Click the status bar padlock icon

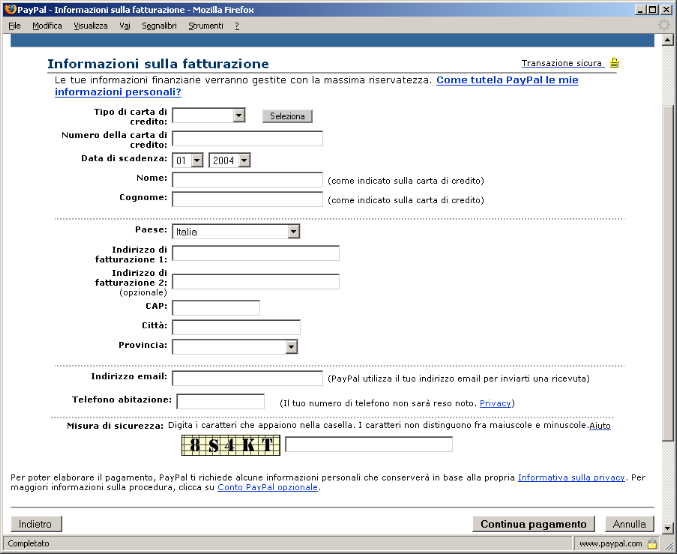[x=651, y=544]
